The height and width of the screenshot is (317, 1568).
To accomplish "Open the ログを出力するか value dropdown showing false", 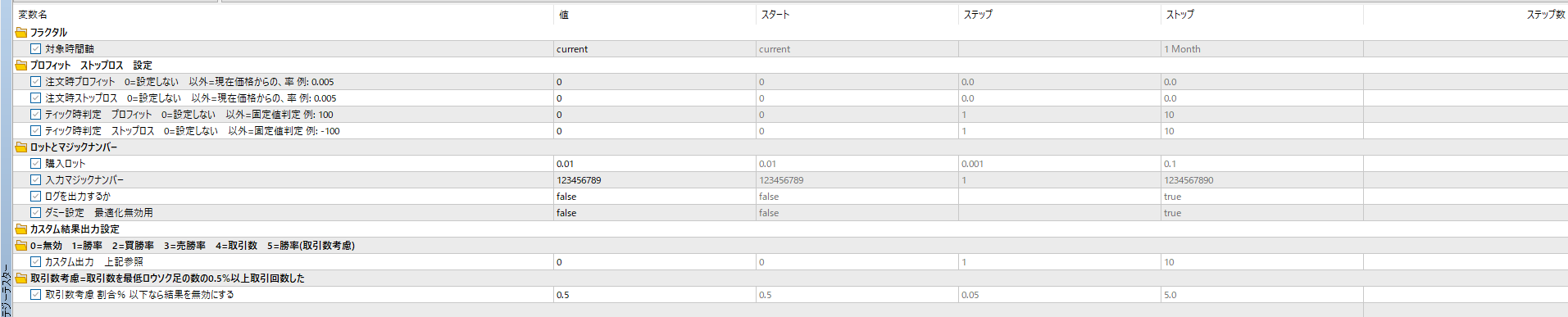I will pyautogui.click(x=654, y=197).
